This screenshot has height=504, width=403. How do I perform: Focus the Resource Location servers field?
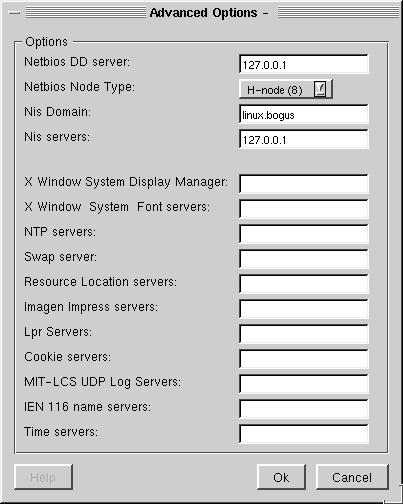tap(304, 284)
